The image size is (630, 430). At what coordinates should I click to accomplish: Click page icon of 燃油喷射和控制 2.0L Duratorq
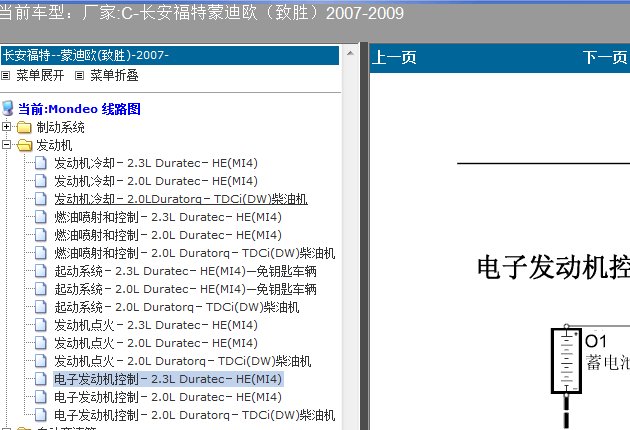(41, 253)
